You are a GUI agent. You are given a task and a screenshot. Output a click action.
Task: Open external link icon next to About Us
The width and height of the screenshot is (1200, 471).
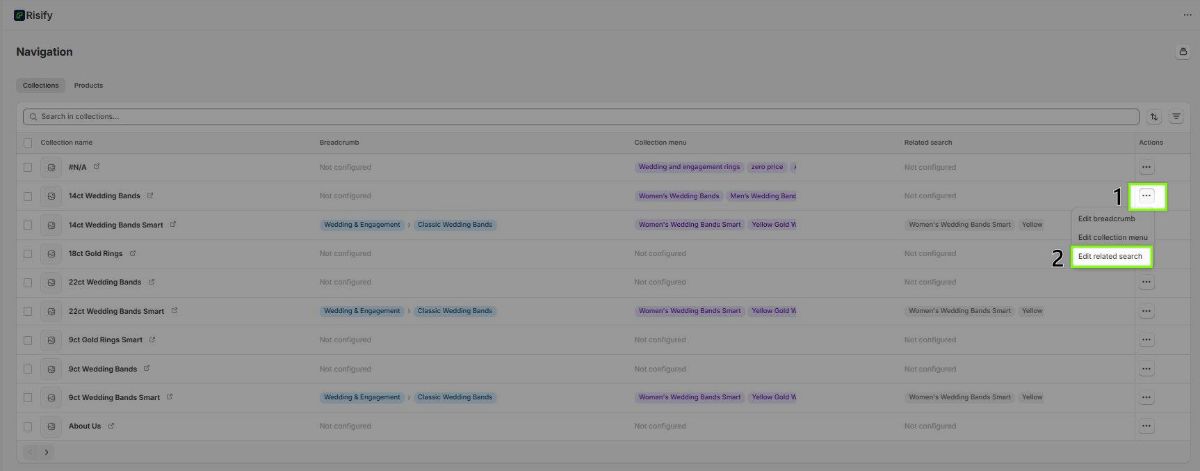pos(111,426)
